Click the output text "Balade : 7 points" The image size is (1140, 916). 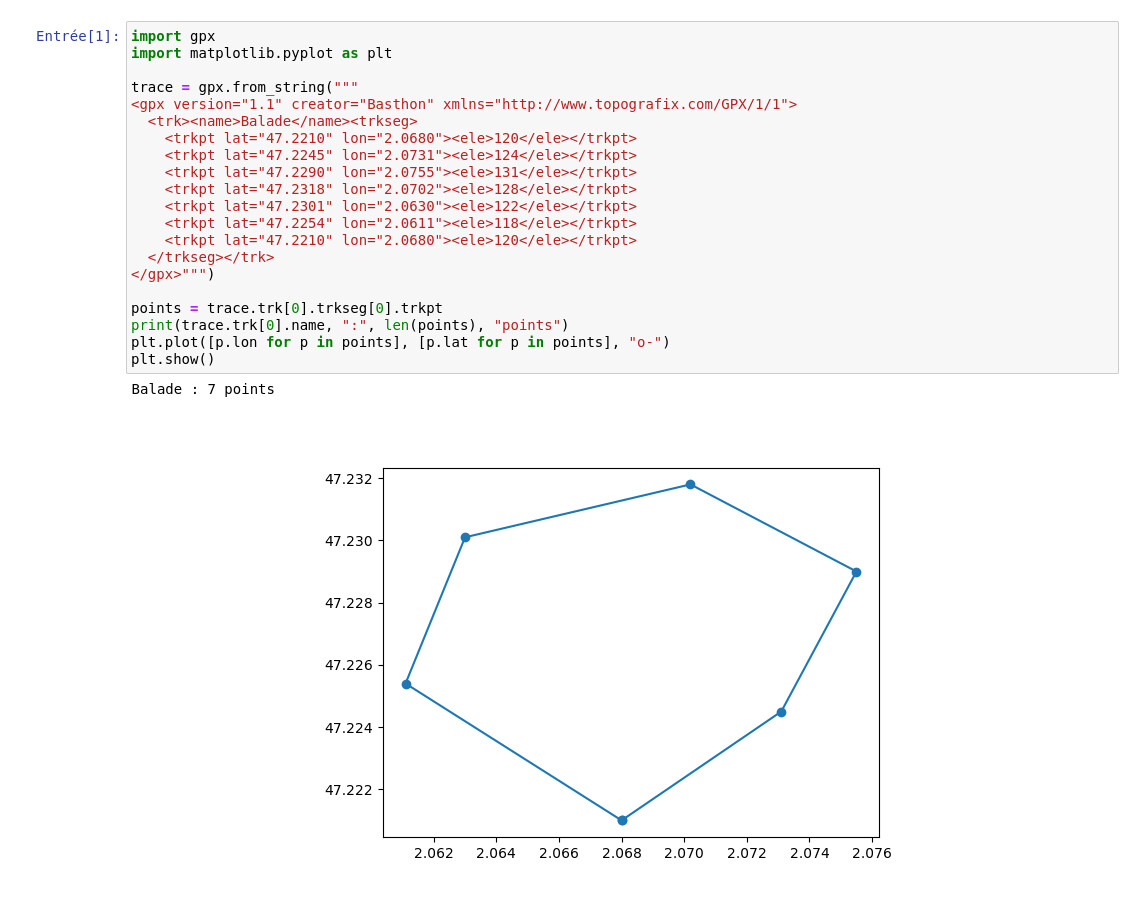[x=203, y=390]
